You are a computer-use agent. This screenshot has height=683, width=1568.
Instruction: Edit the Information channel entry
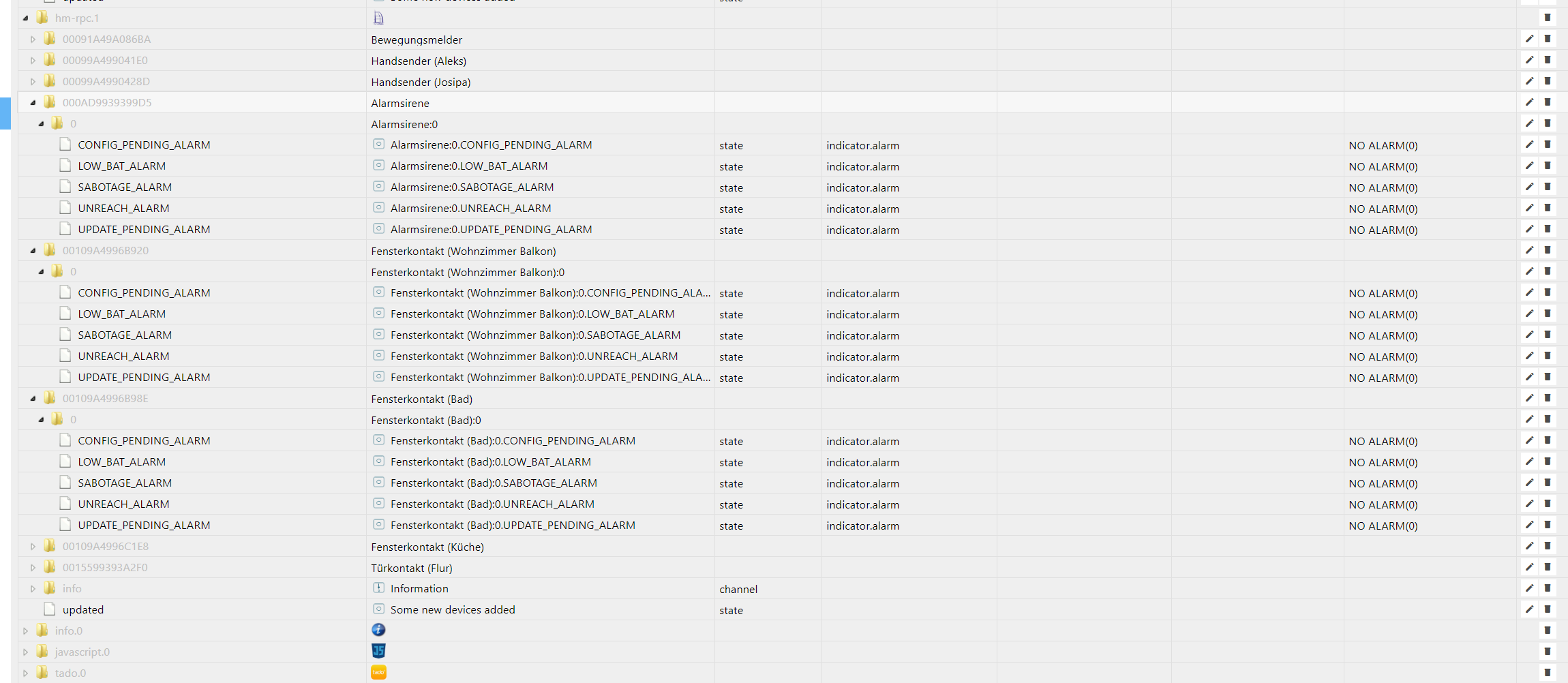[1529, 588]
